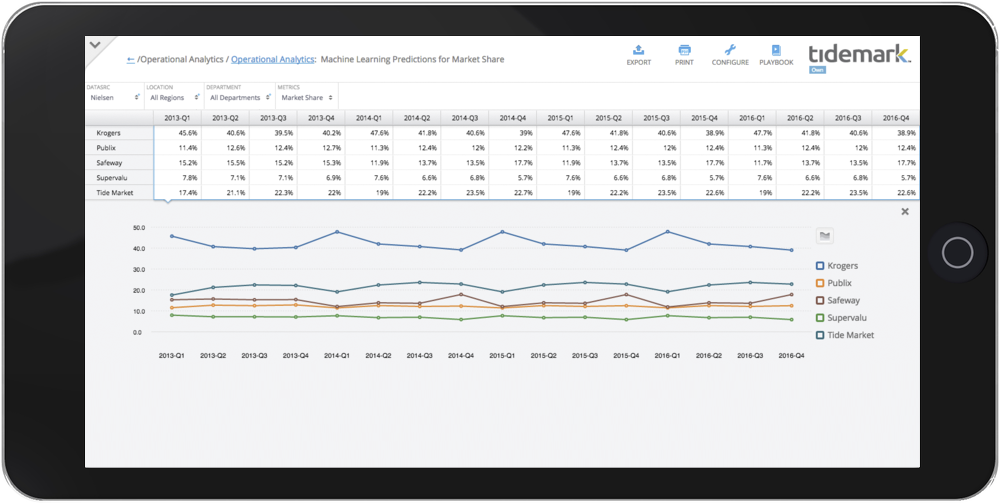Close the chart panel with X
1000x503 pixels.
coord(904,212)
